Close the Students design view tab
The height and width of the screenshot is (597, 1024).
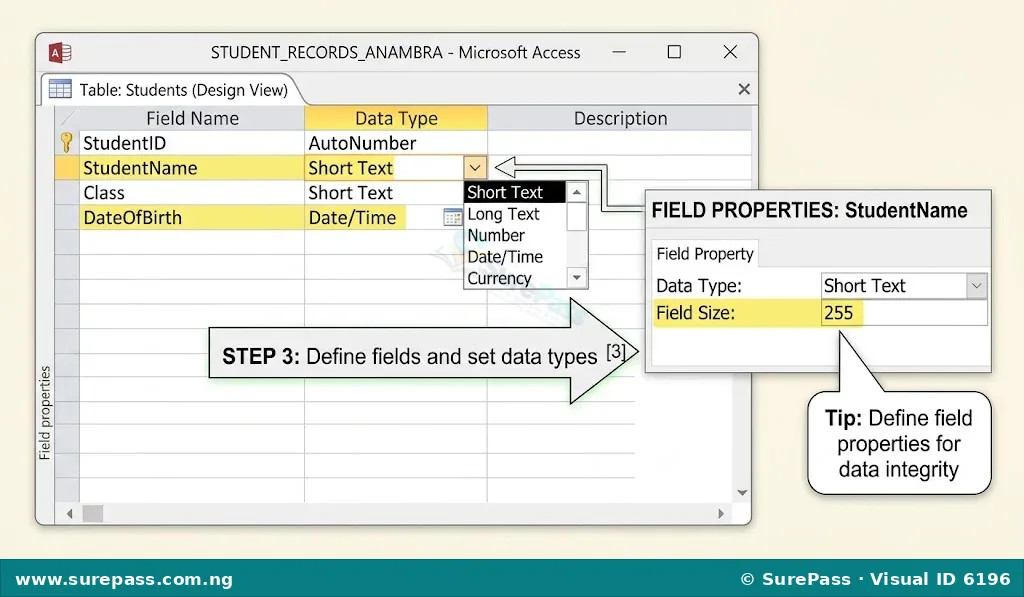click(x=744, y=89)
